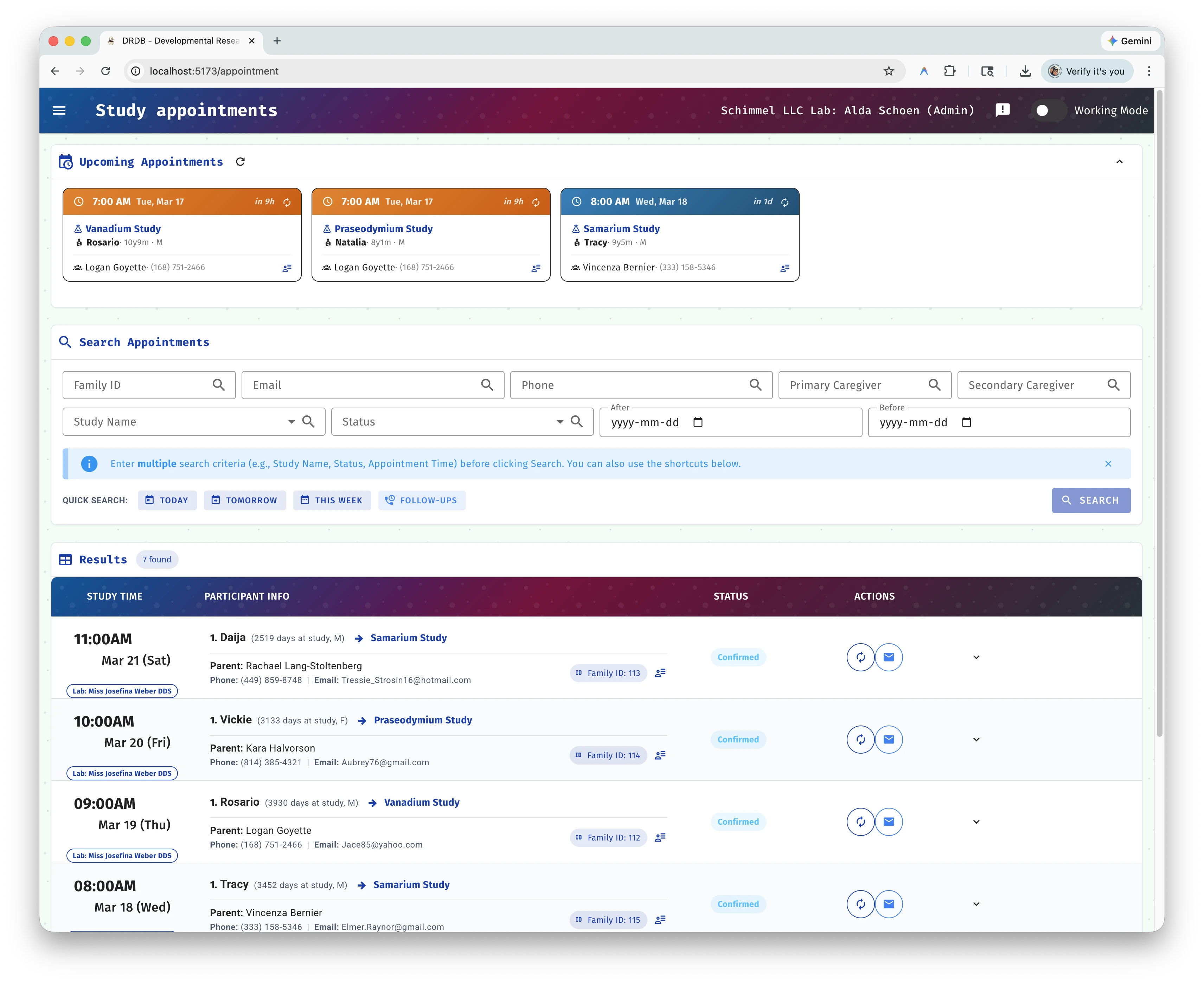Viewport: 1204px width, 984px height.
Task: Click the Family ID: 112 chip
Action: [608, 837]
